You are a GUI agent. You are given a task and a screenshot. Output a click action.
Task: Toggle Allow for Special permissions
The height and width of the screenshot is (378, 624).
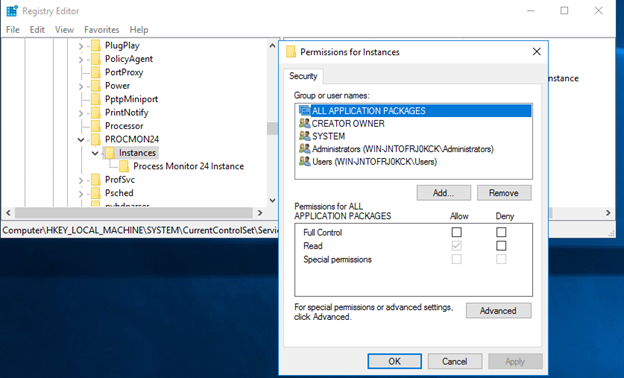[x=456, y=259]
